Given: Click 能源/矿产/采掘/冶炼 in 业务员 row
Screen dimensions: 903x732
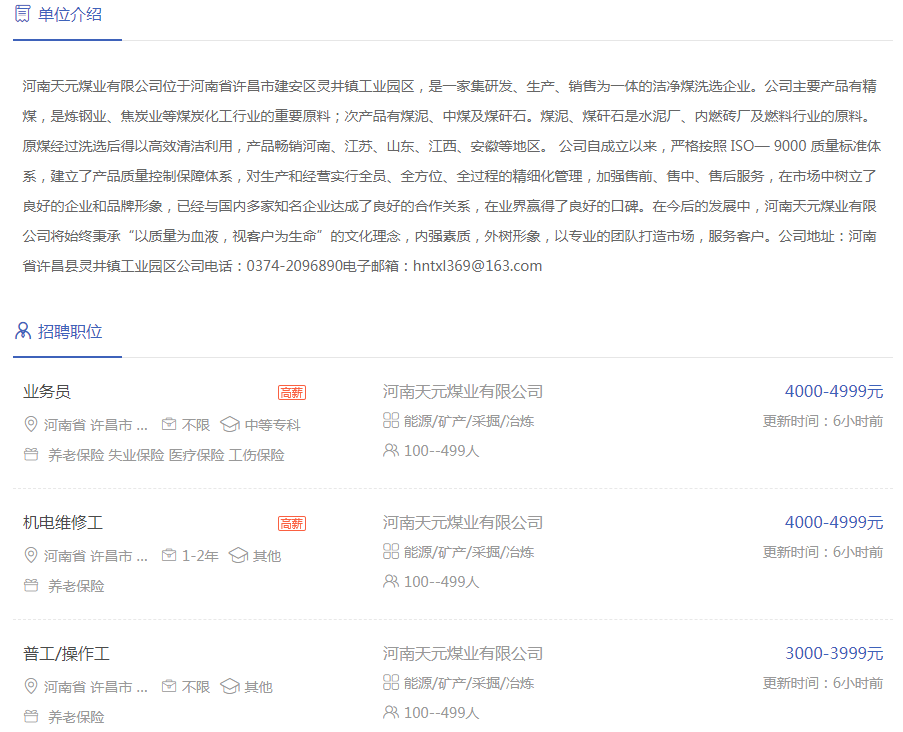Looking at the screenshot, I should (469, 421).
